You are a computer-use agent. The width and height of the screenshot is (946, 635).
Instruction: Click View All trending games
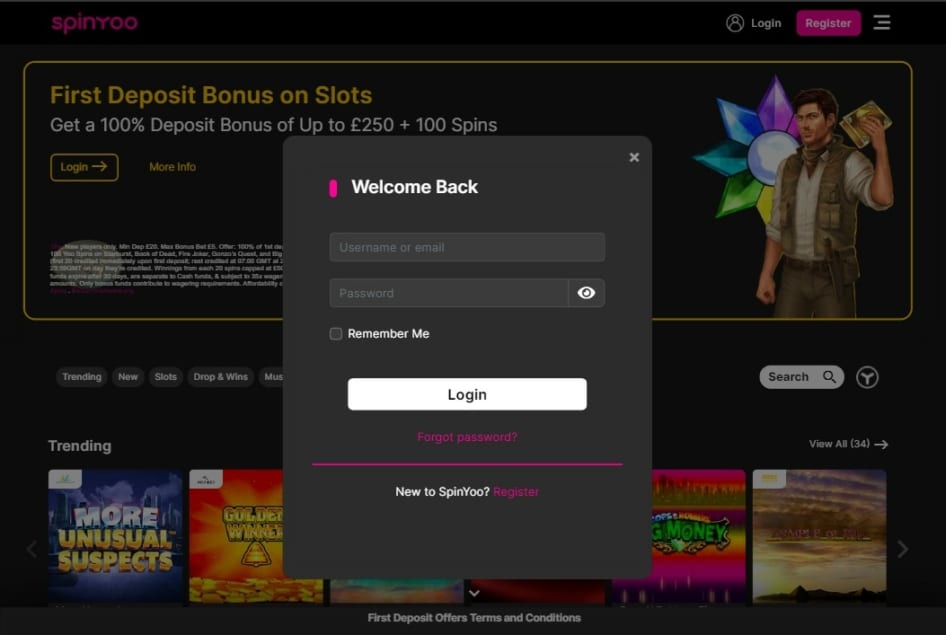842,444
